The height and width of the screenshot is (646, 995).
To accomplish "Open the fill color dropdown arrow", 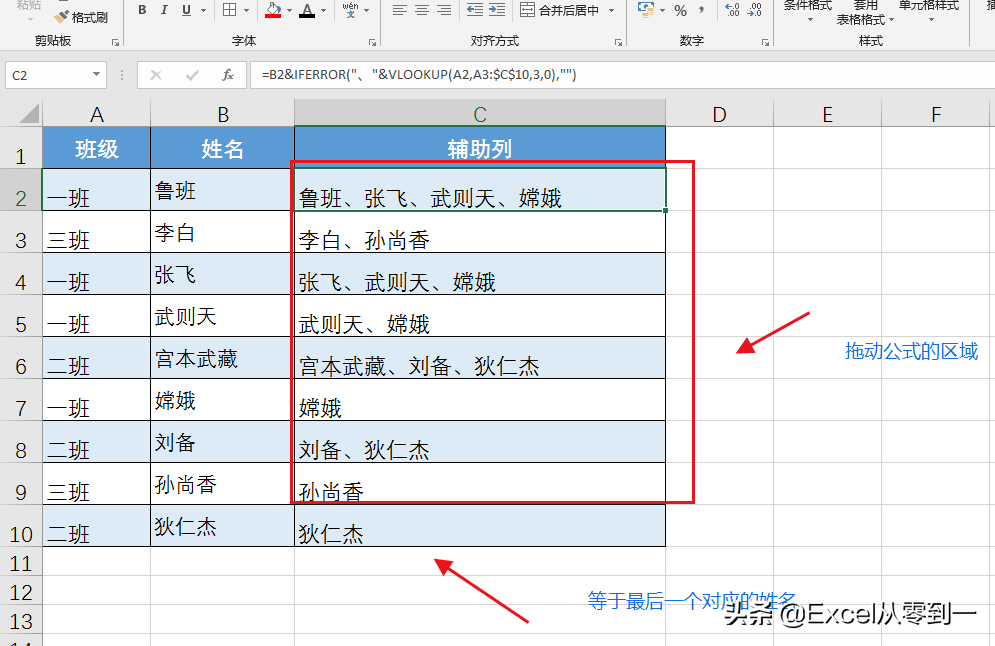I will [x=289, y=10].
